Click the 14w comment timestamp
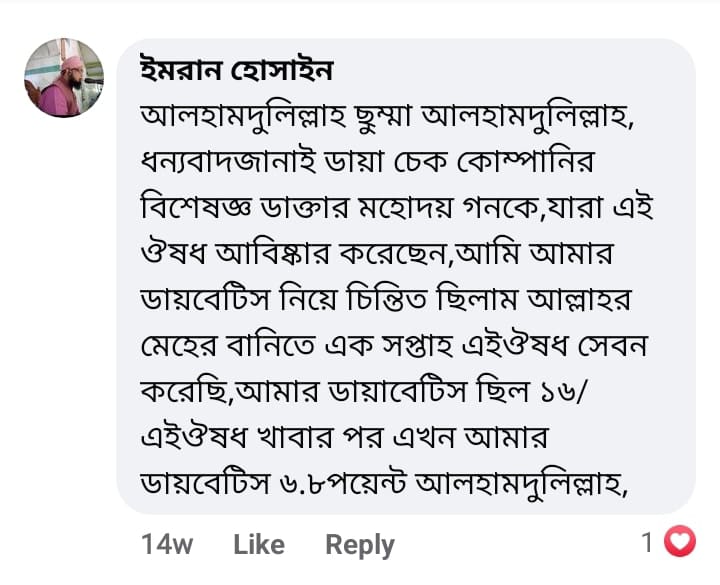The image size is (720, 585). (167, 544)
